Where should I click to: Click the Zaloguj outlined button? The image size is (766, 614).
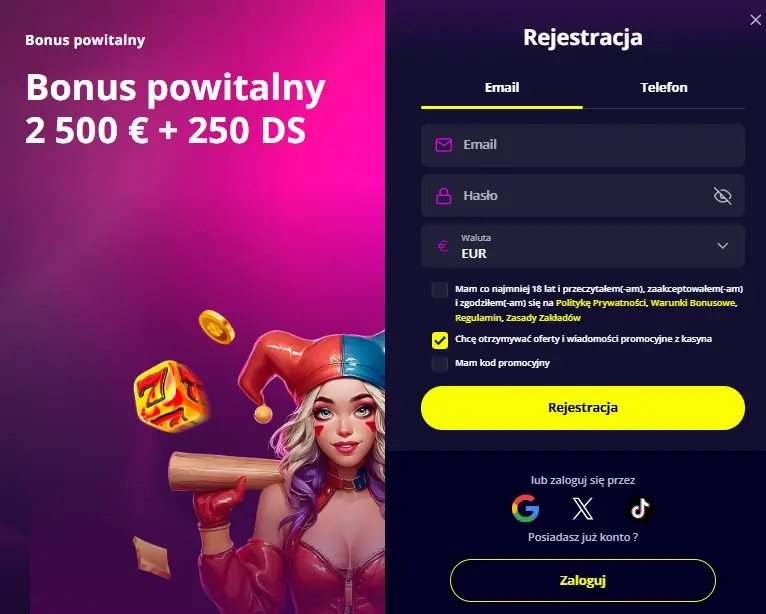coord(583,580)
